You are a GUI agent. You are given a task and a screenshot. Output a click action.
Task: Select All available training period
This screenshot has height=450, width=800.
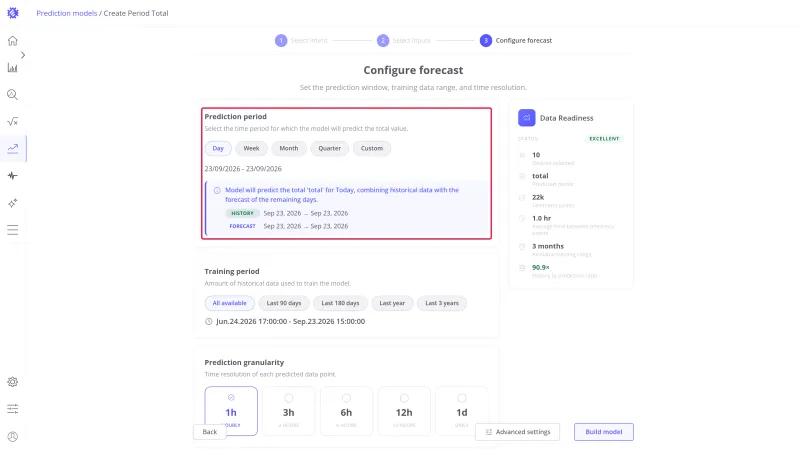(x=230, y=303)
